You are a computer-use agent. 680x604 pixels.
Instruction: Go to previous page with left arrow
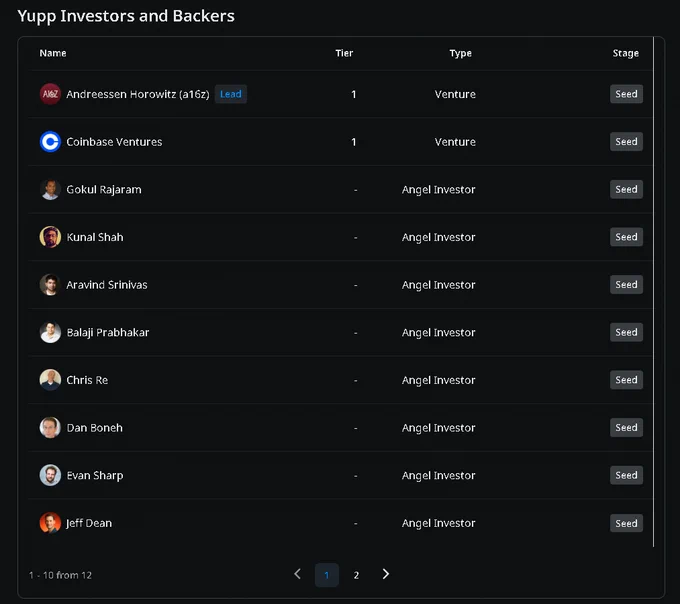pyautogui.click(x=298, y=575)
